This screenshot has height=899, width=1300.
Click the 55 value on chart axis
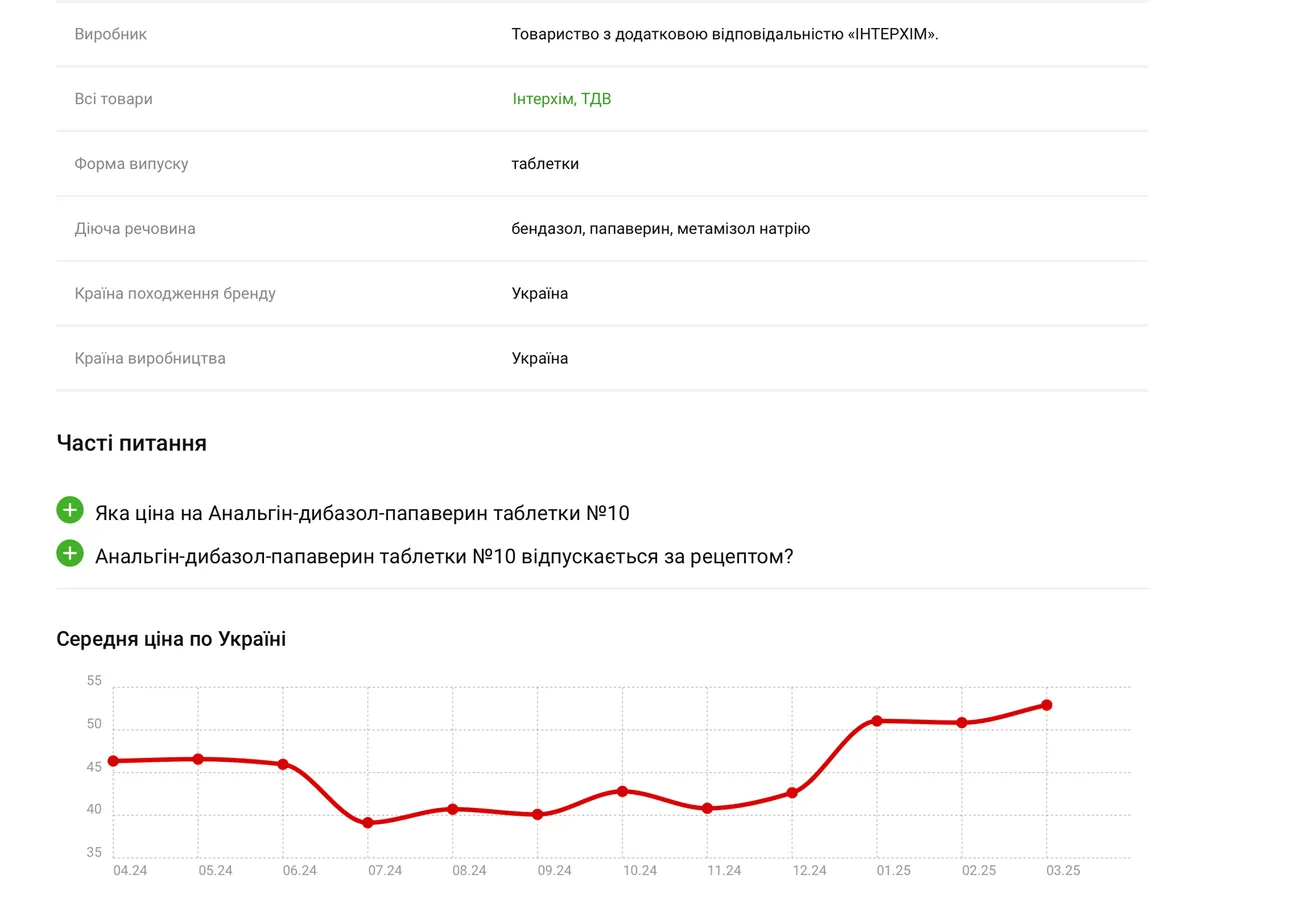pos(94,681)
